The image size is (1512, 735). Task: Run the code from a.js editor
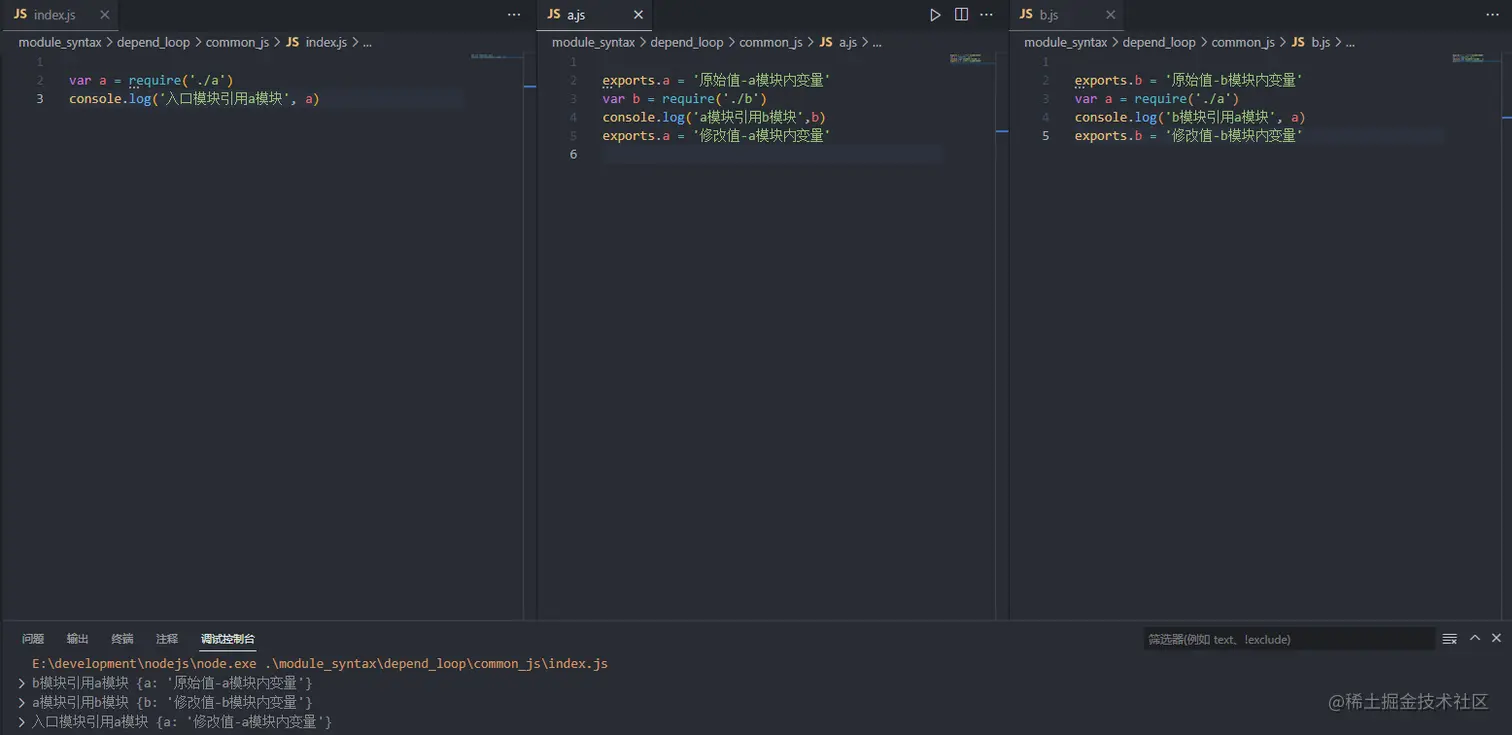935,15
